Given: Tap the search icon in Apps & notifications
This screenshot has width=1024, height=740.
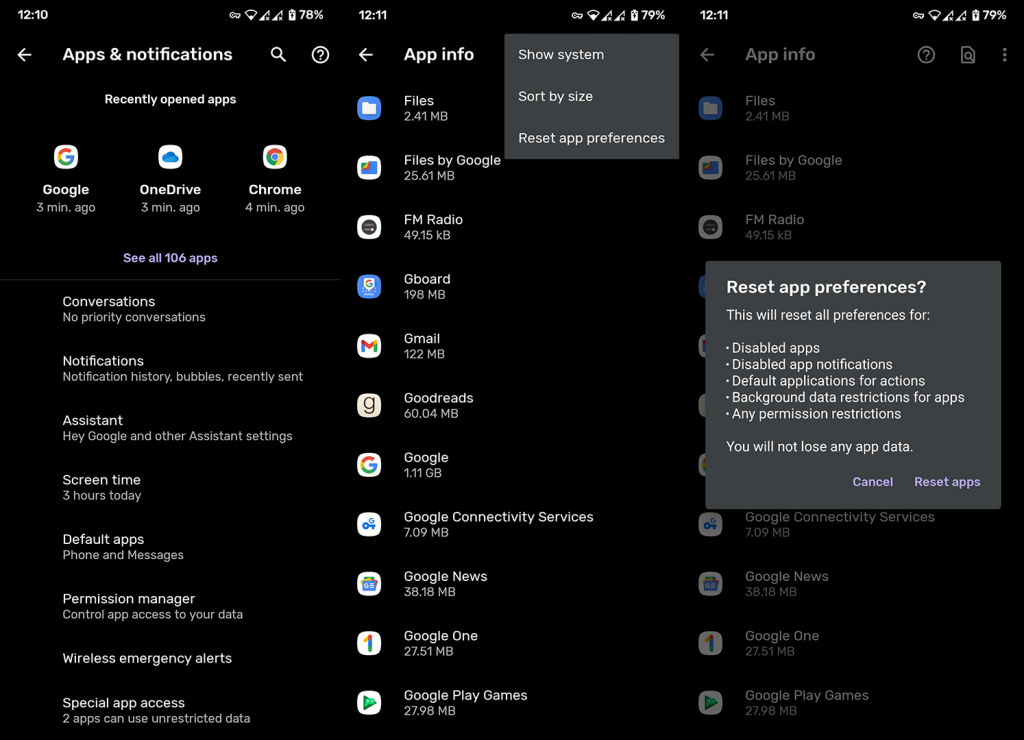Looking at the screenshot, I should 278,55.
